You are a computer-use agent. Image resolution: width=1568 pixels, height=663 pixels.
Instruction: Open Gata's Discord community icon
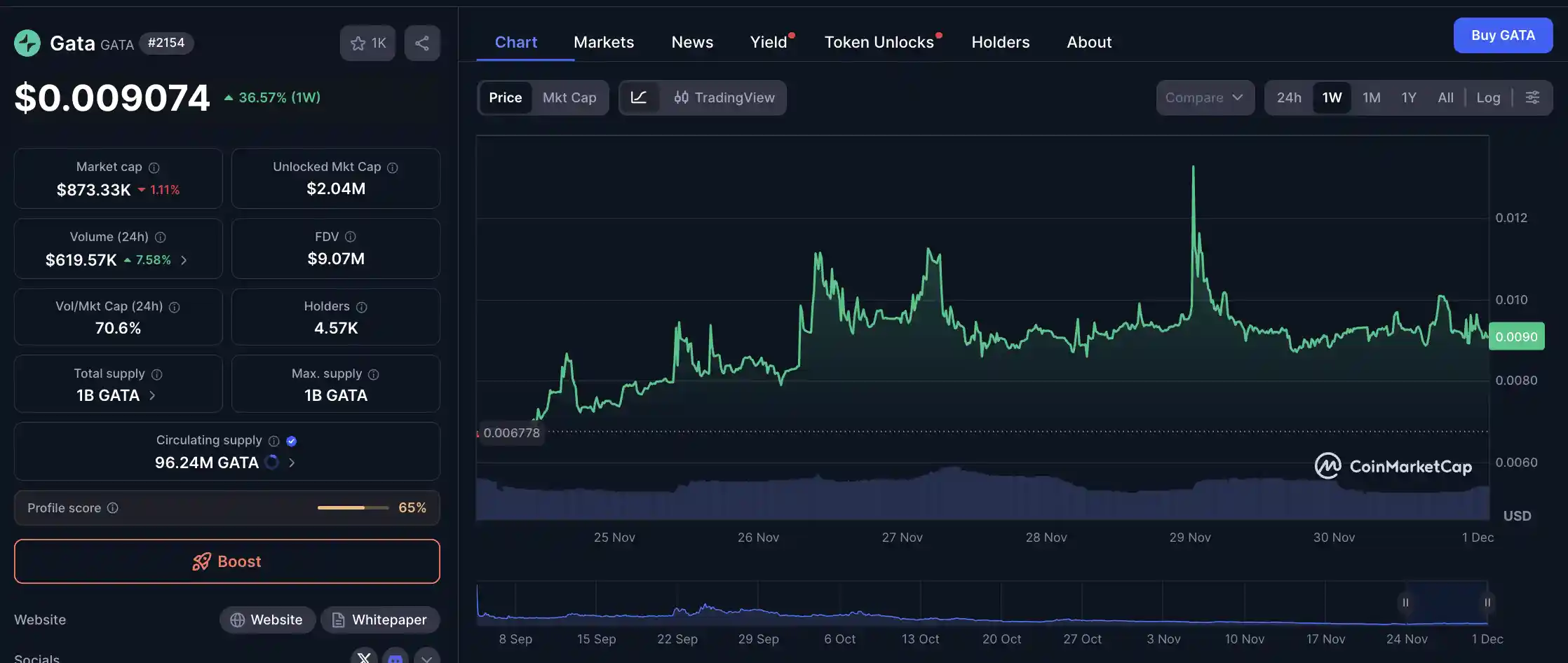395,657
